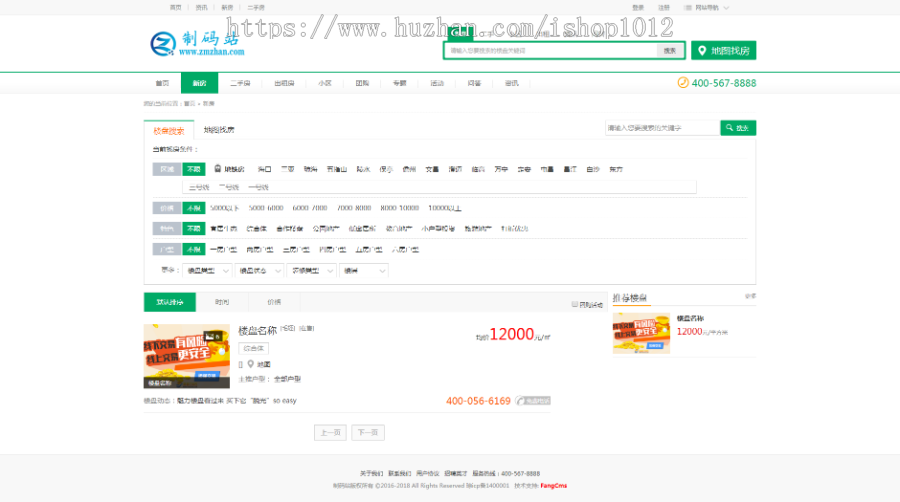
Task: Open 小区 in the main navigation bar
Action: (x=325, y=83)
